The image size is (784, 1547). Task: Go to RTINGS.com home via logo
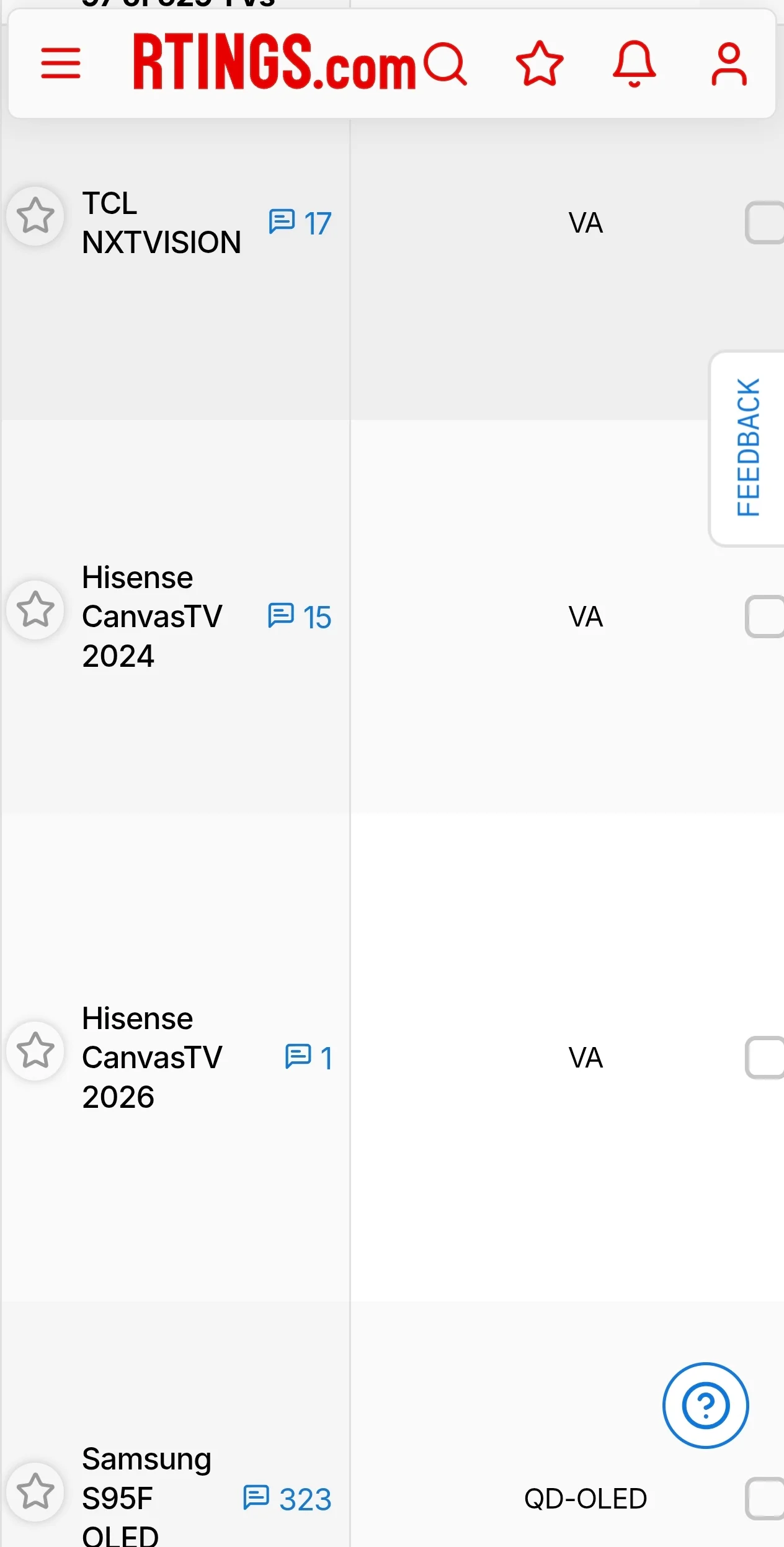tap(274, 62)
